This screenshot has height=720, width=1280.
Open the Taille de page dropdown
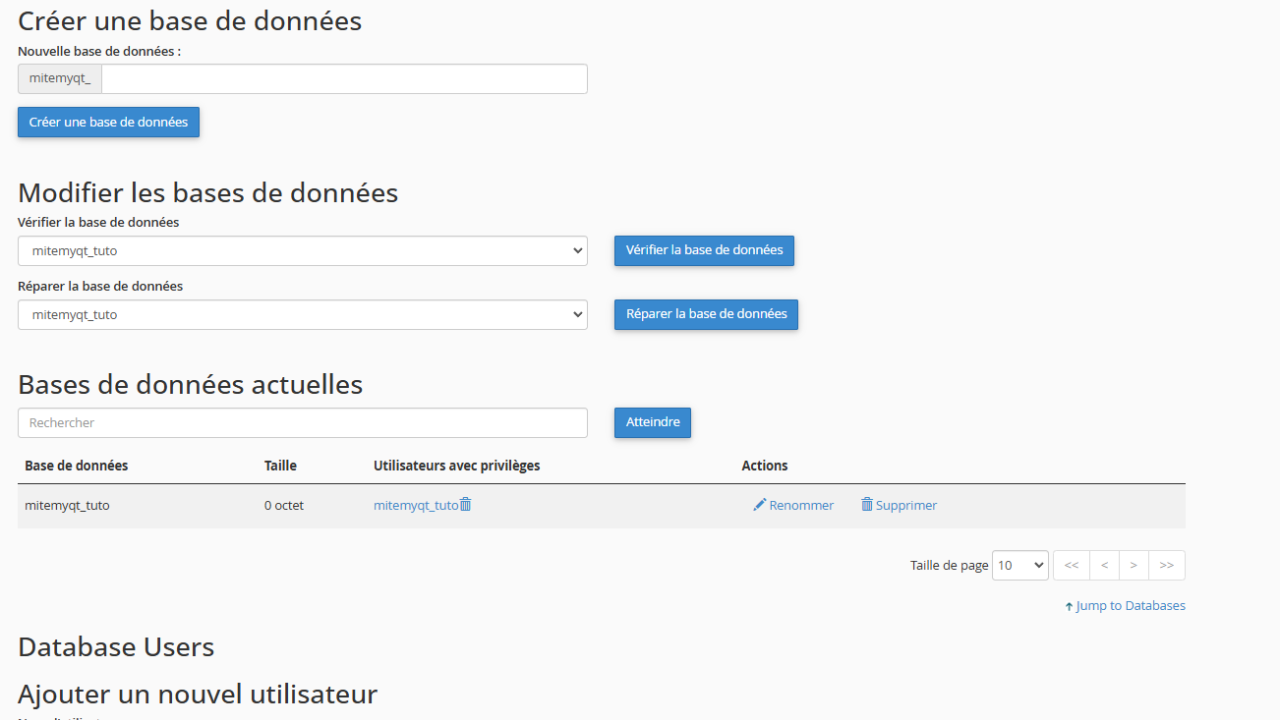(1020, 565)
